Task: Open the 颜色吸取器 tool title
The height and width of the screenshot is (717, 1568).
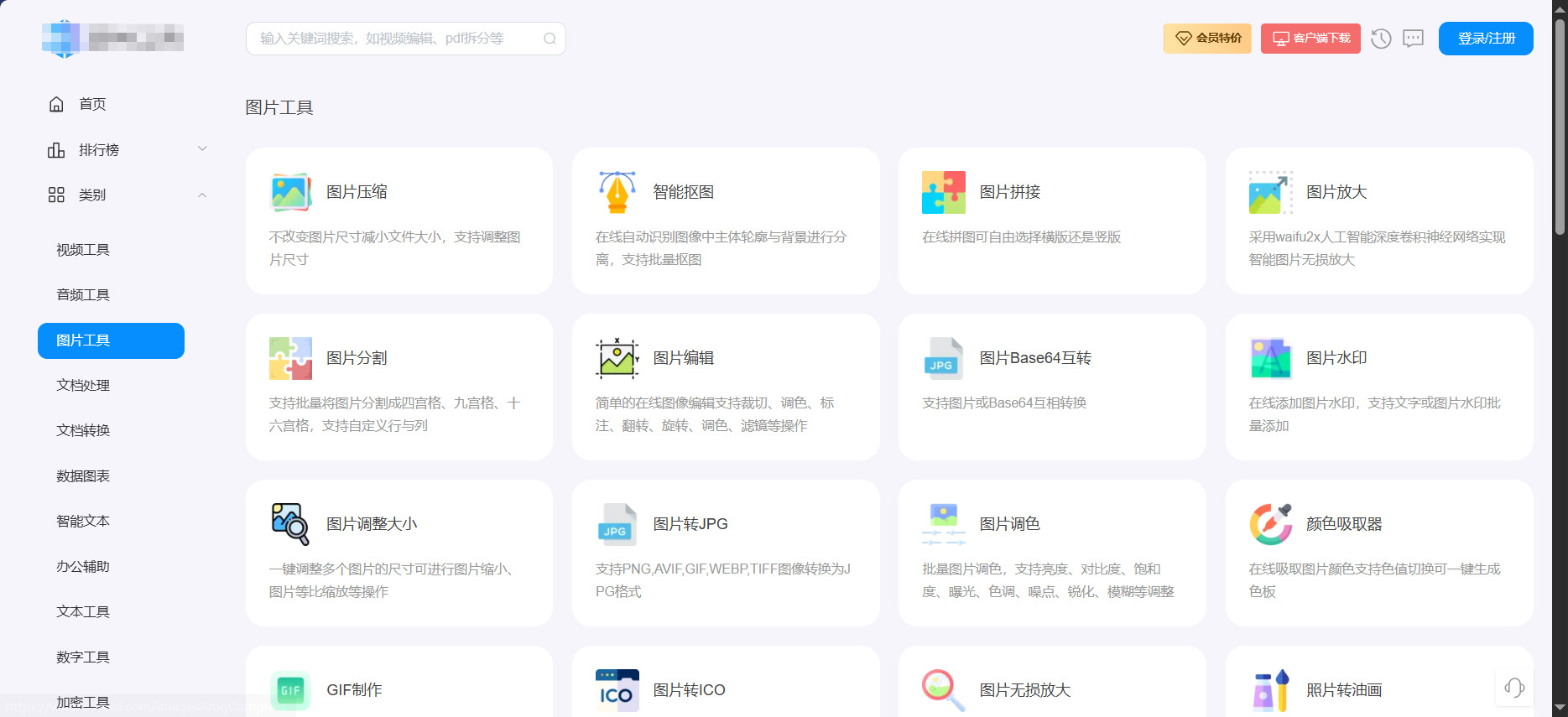Action: pos(1344,524)
